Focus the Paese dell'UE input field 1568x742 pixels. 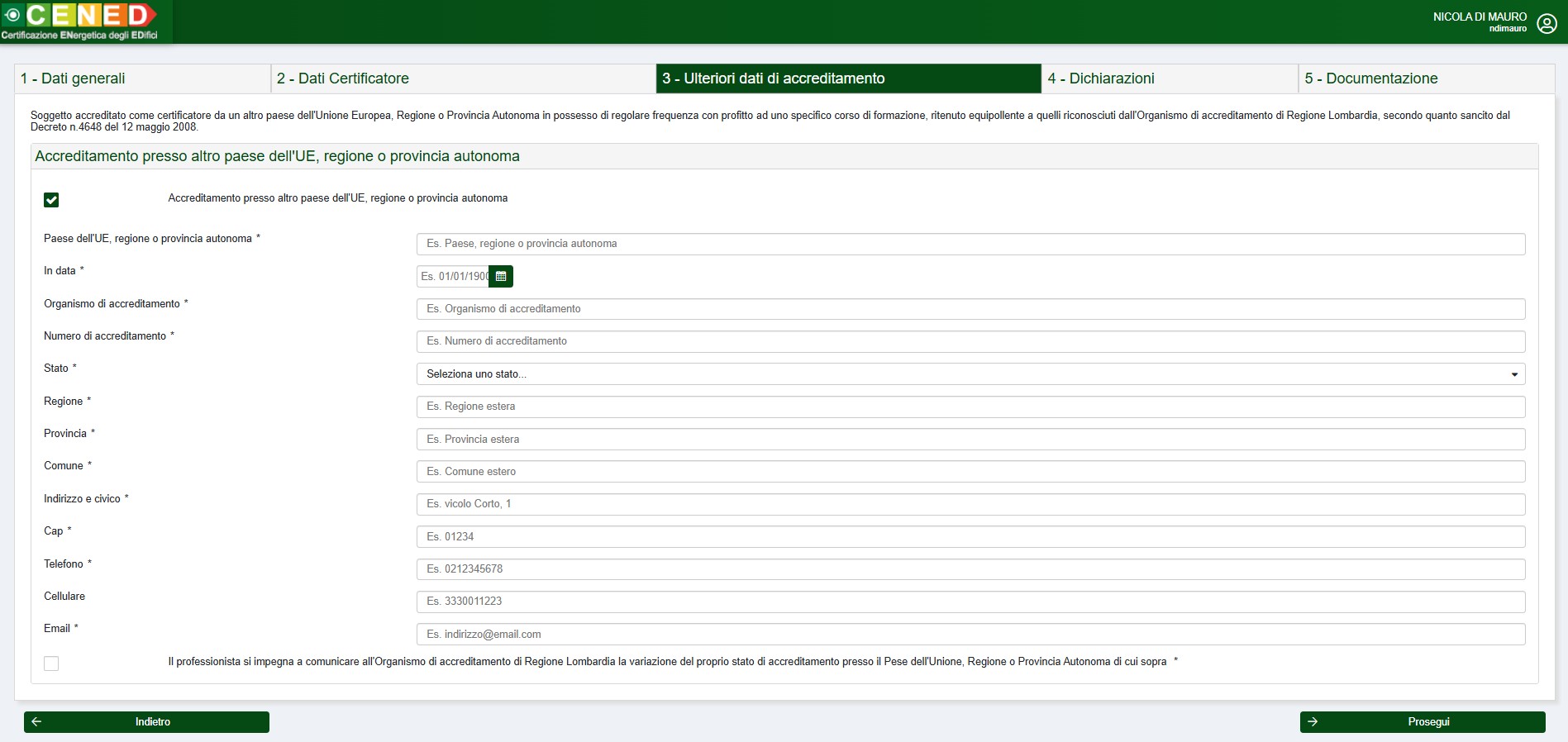pyautogui.click(x=970, y=244)
